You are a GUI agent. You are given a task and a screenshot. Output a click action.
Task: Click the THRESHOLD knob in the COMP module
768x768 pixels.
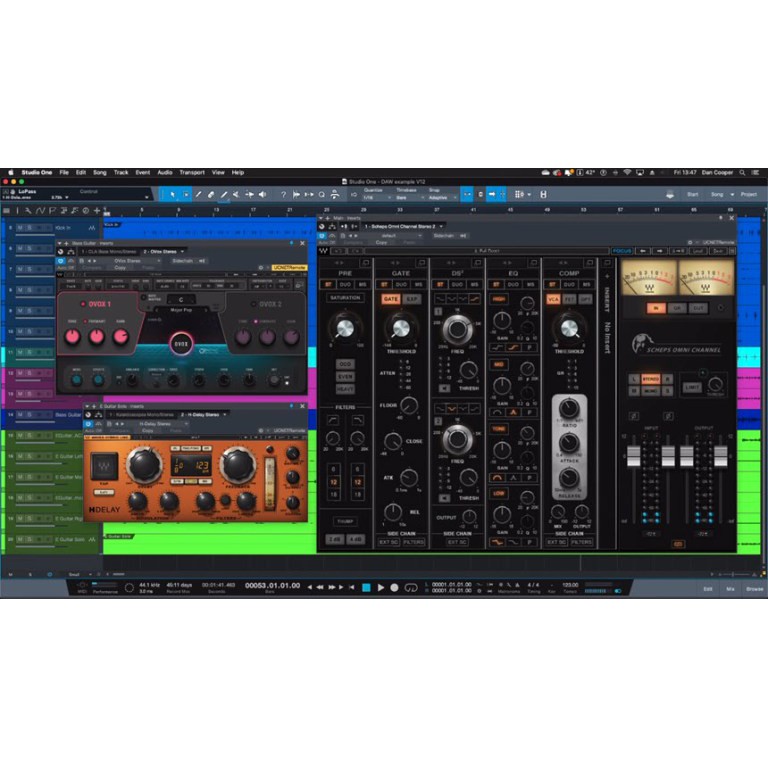coord(569,327)
